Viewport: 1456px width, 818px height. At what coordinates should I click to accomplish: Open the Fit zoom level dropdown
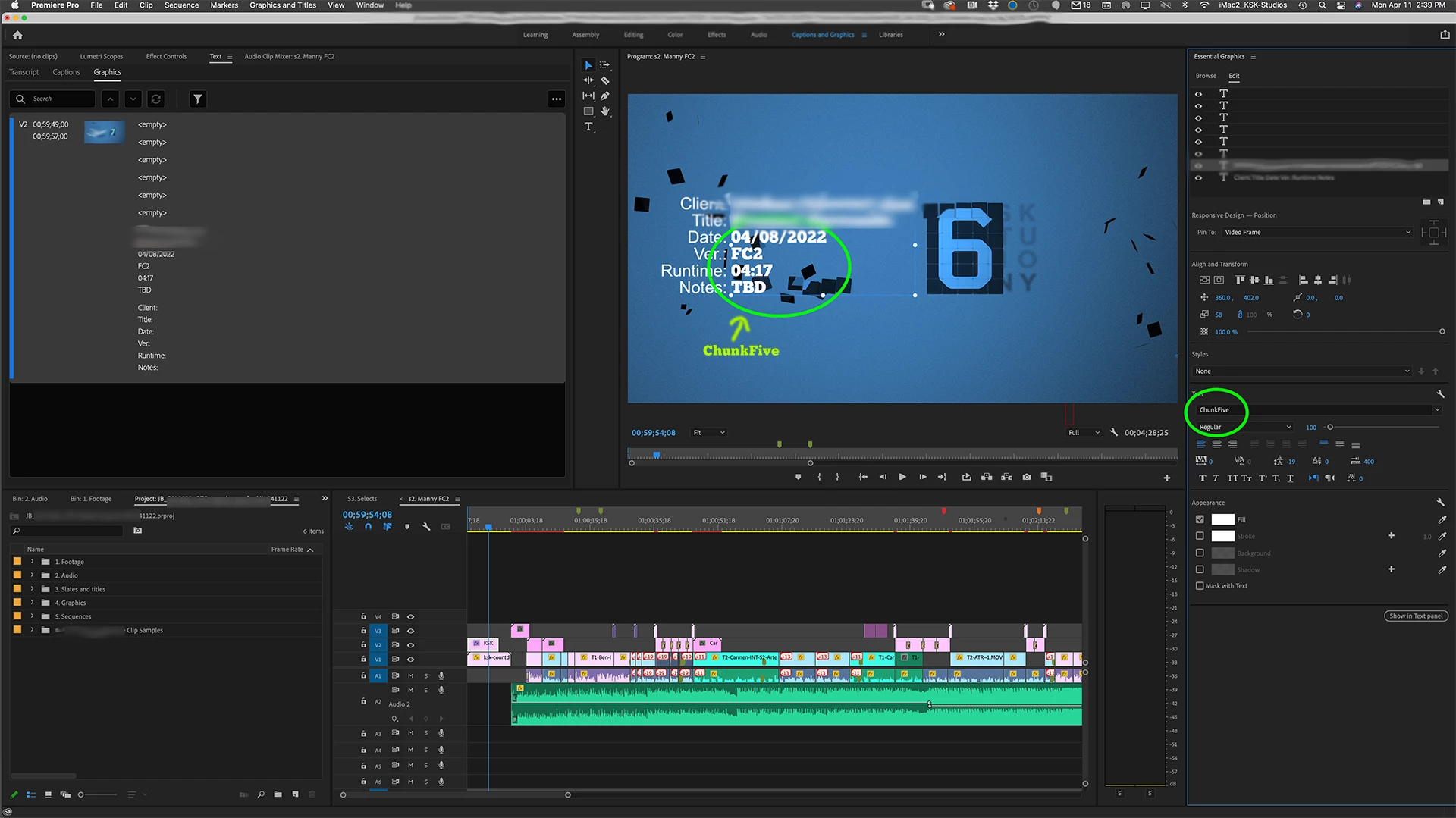pyautogui.click(x=708, y=433)
